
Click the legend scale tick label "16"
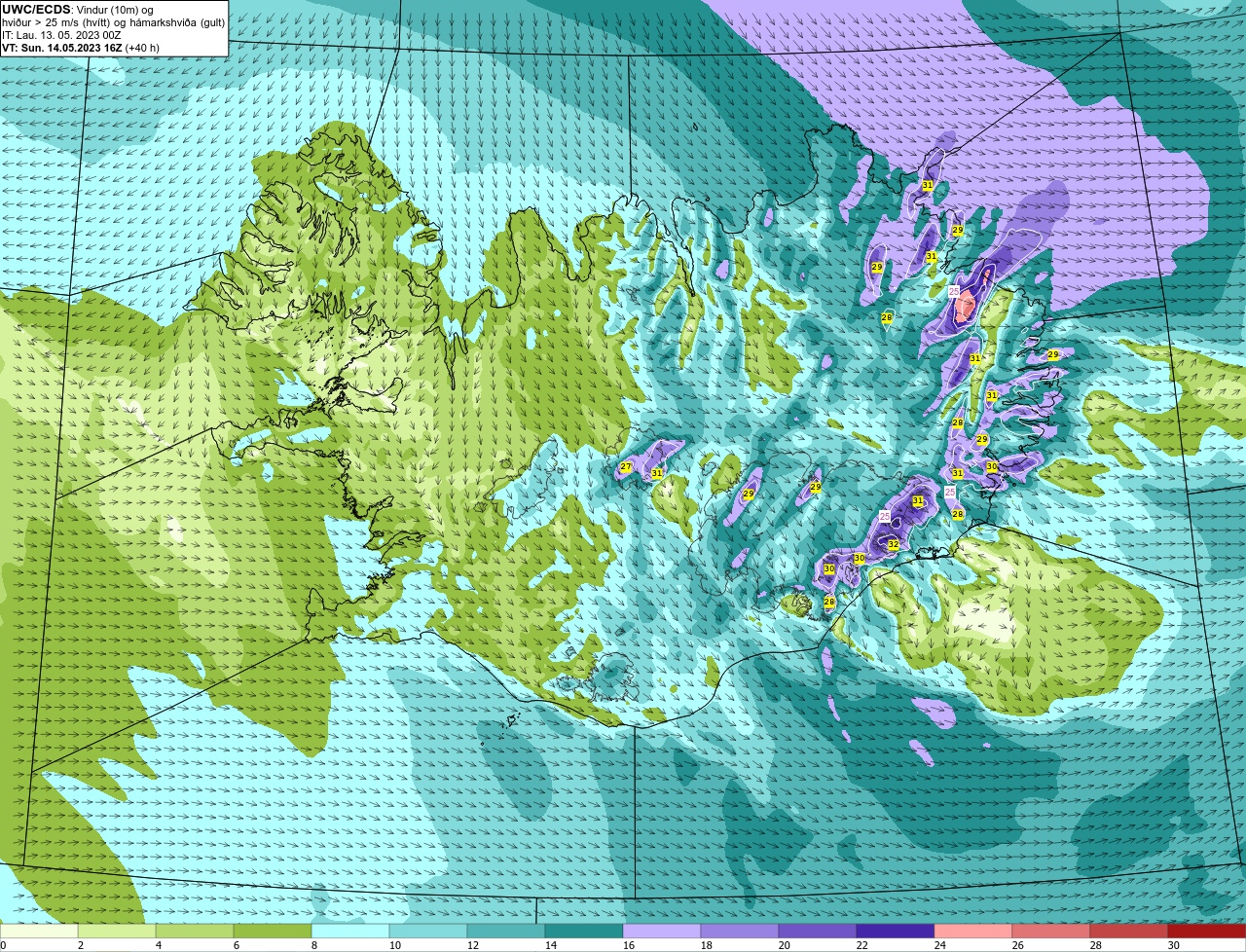point(629,945)
